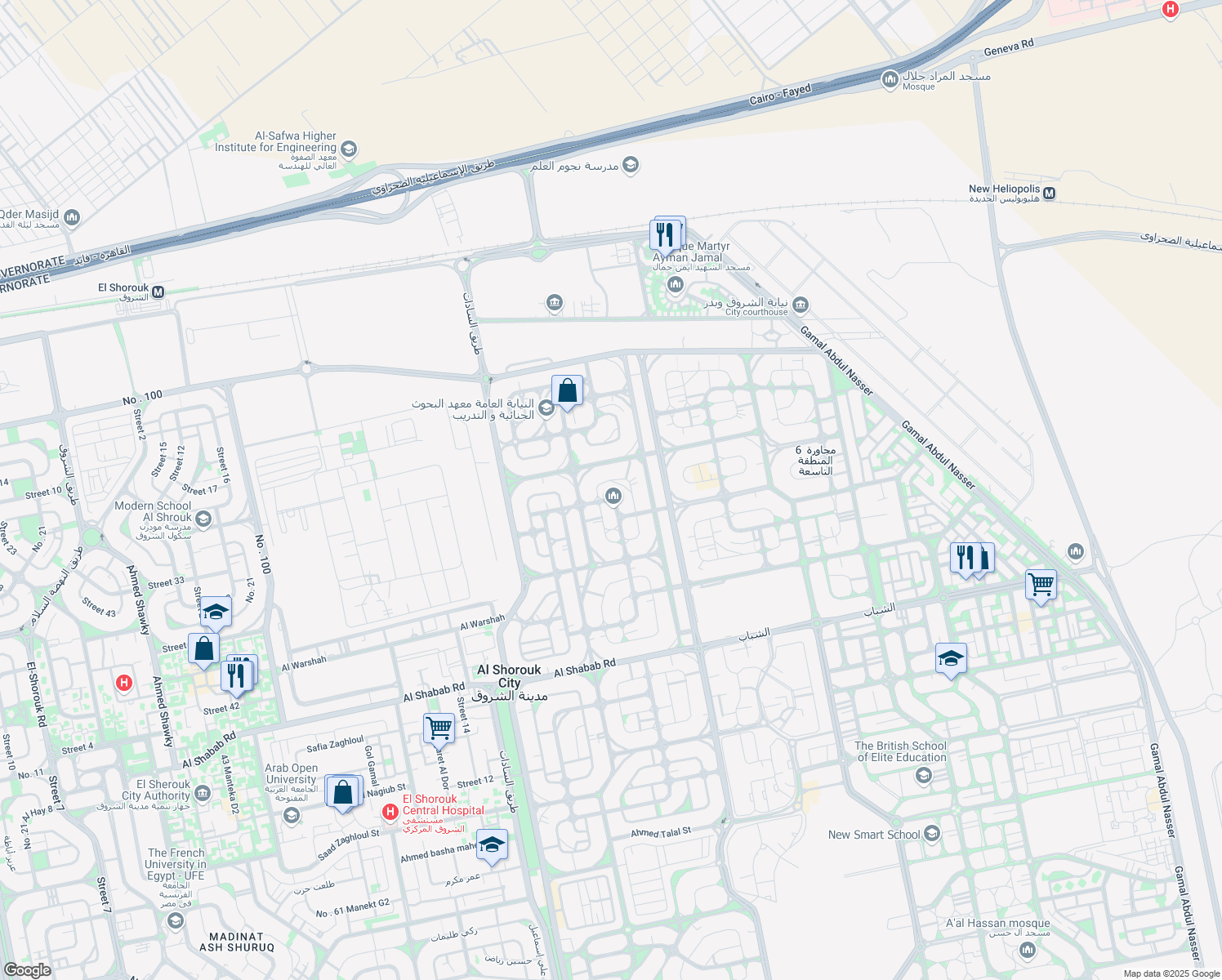Select the Geneva Rd label
This screenshot has height=980, width=1222.
tap(1009, 48)
